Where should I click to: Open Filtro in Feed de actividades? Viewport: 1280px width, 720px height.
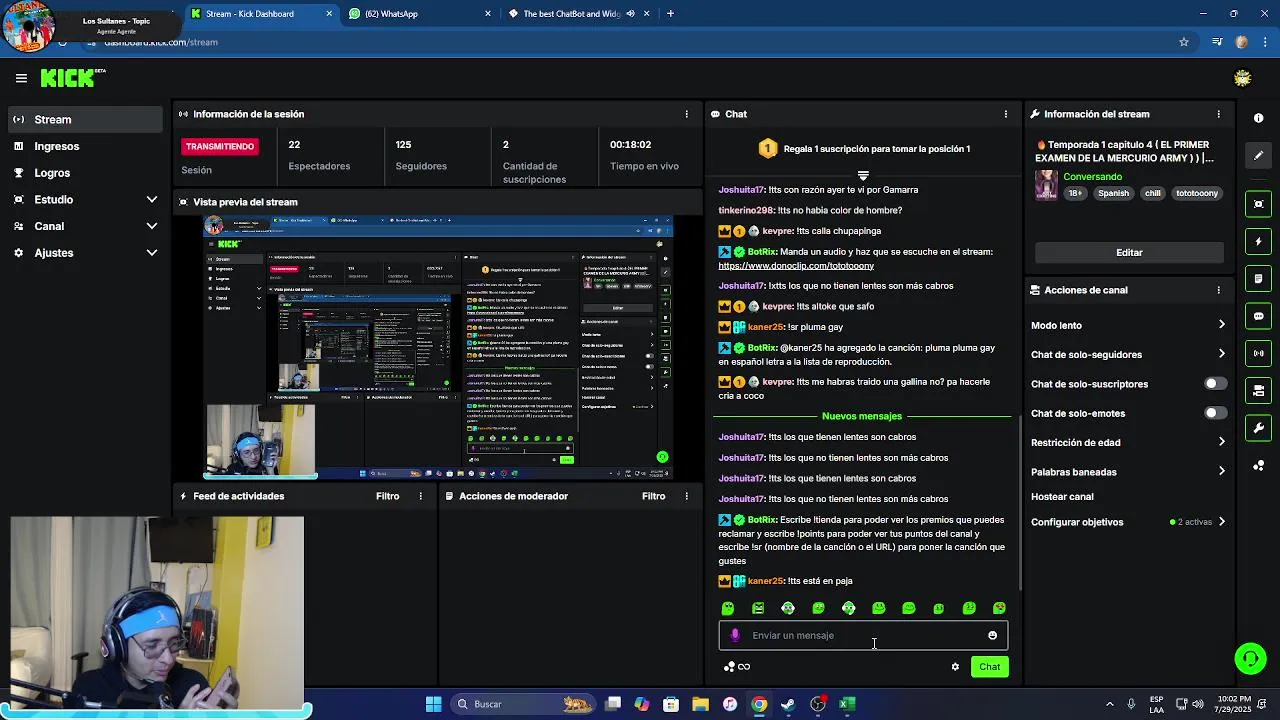(x=387, y=496)
